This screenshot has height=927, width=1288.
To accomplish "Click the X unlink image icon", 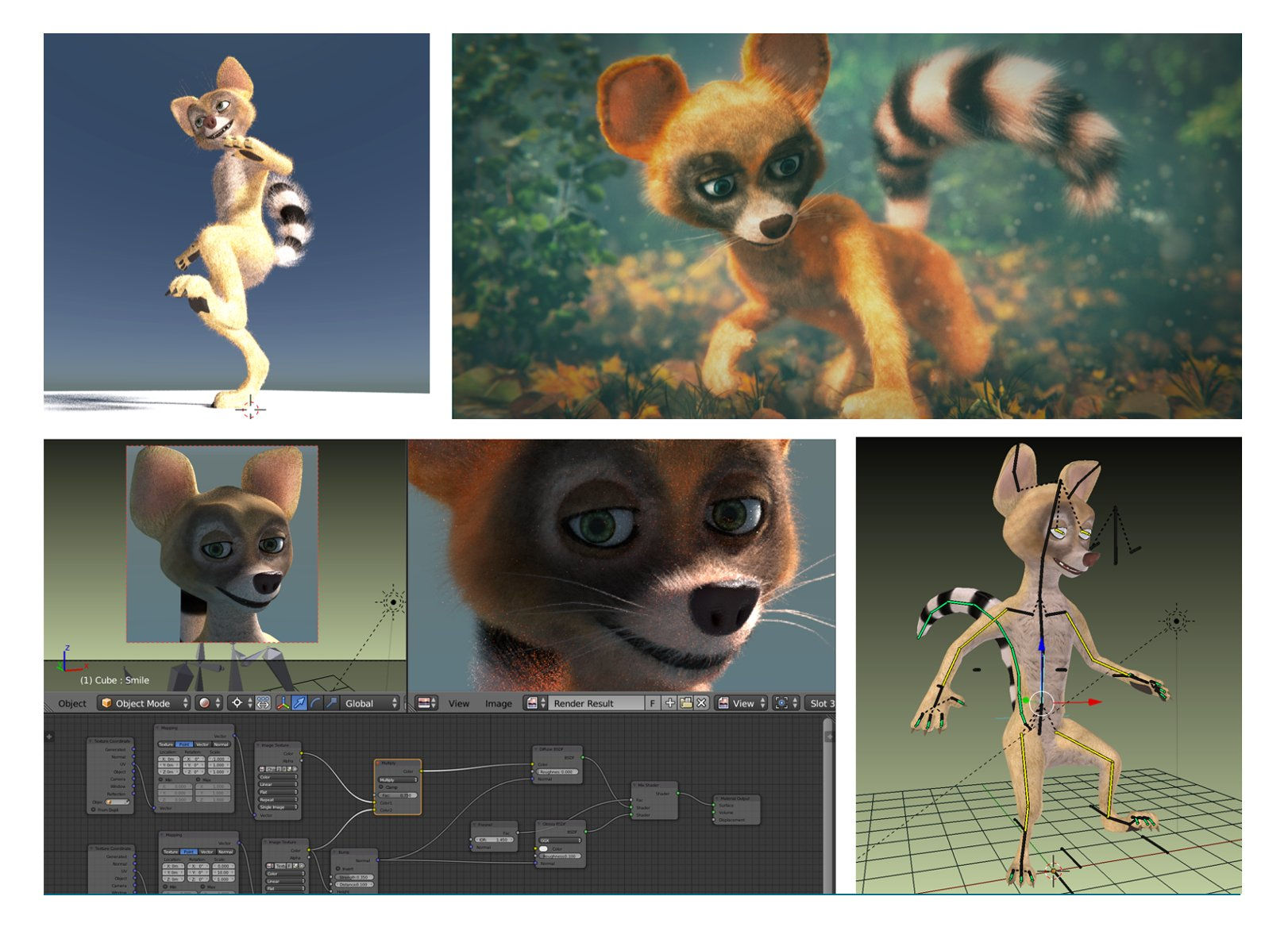I will (x=701, y=703).
